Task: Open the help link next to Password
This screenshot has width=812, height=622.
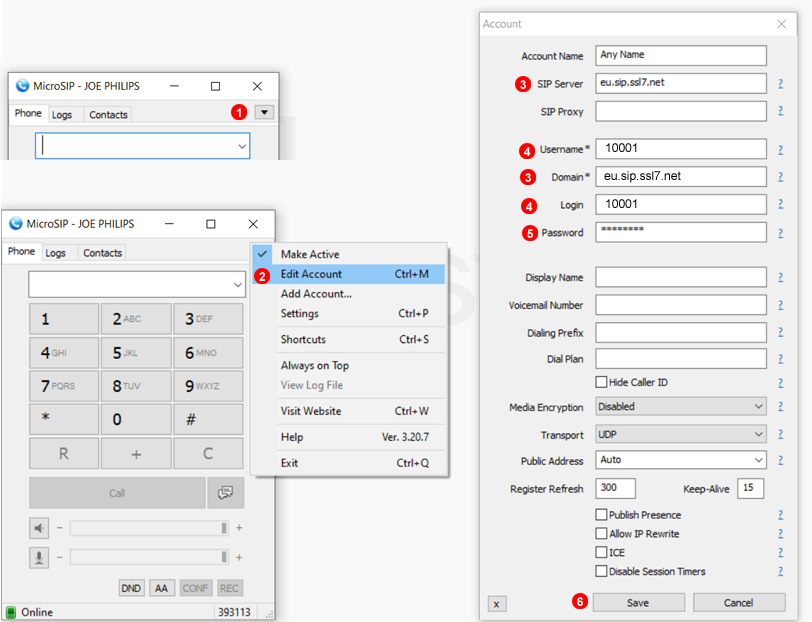Action: pyautogui.click(x=780, y=233)
